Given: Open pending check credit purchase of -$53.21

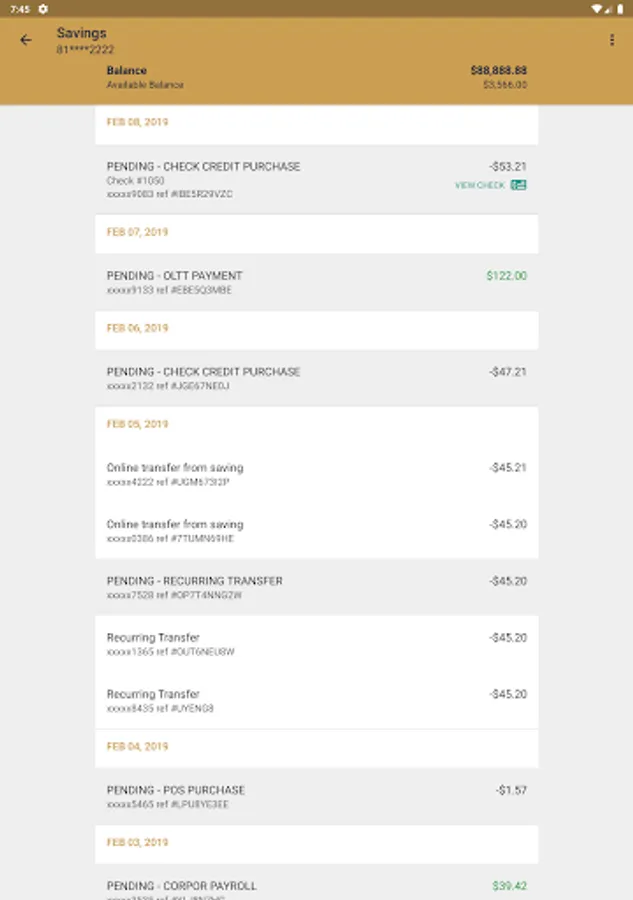Looking at the screenshot, I should pos(316,179).
